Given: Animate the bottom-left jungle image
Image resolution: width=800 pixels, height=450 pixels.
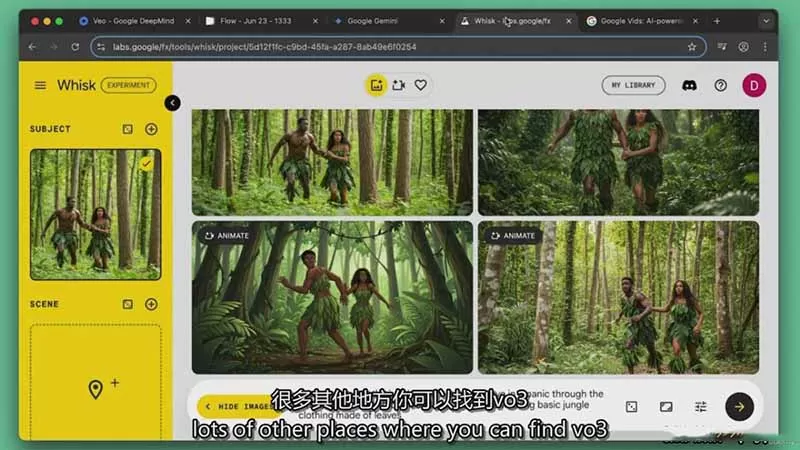Looking at the screenshot, I should (x=226, y=236).
